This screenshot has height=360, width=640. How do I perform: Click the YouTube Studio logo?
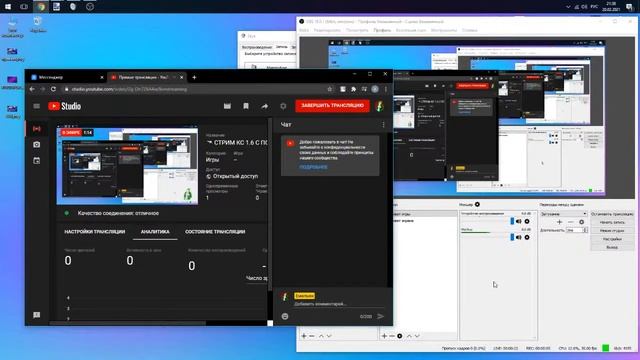(64, 106)
